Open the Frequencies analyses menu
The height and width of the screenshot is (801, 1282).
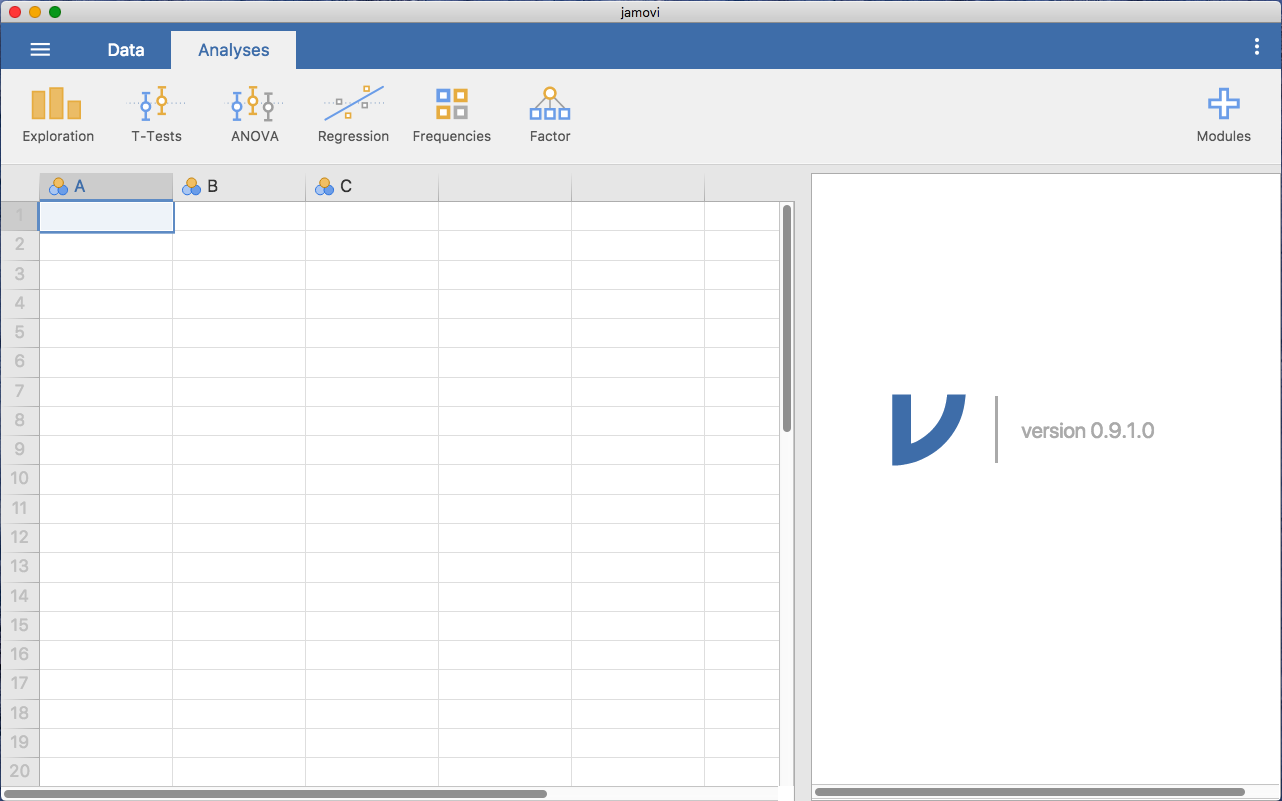tap(452, 115)
